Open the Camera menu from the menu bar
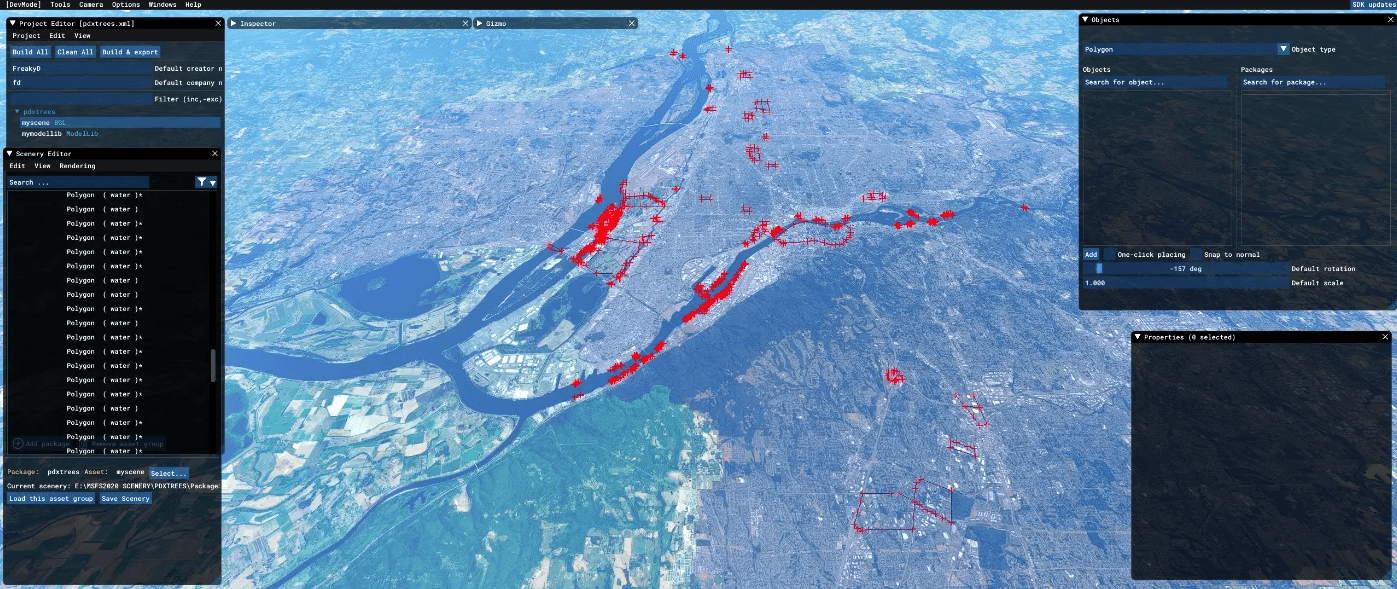1397x589 pixels. (x=91, y=4)
